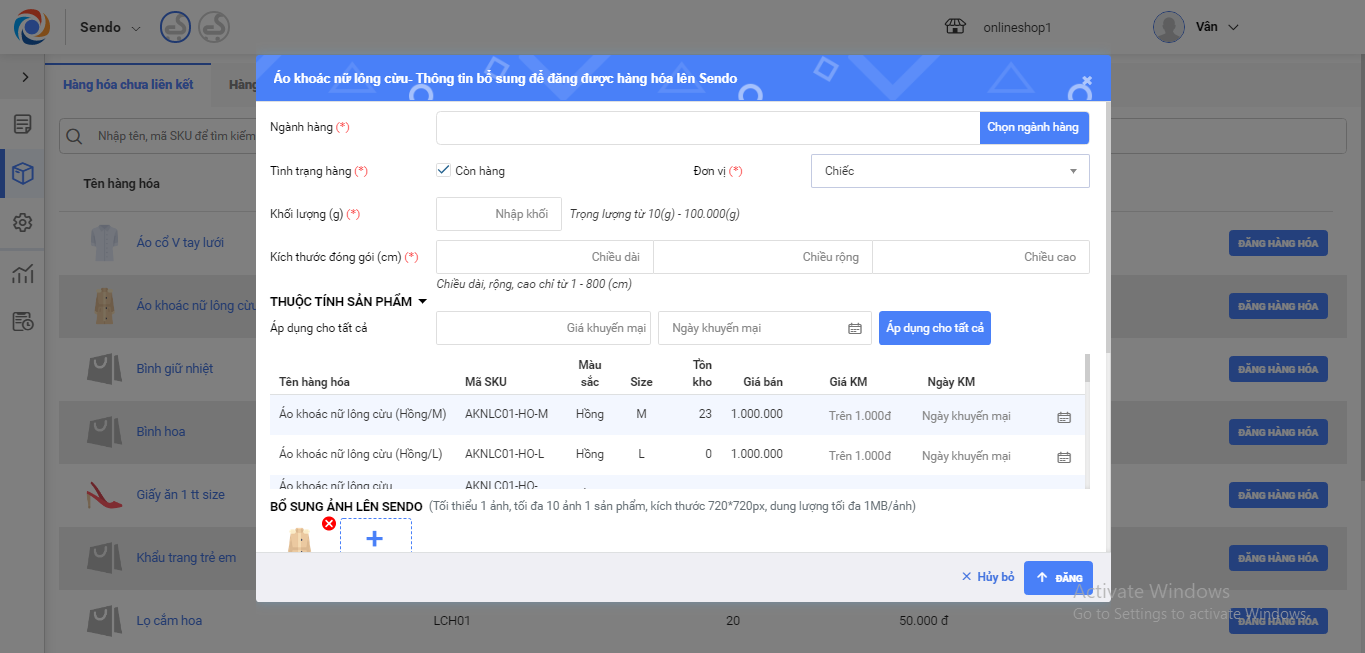This screenshot has height=653, width=1365.
Task: Open calendar for the Hồng/M product row
Action: [1064, 417]
